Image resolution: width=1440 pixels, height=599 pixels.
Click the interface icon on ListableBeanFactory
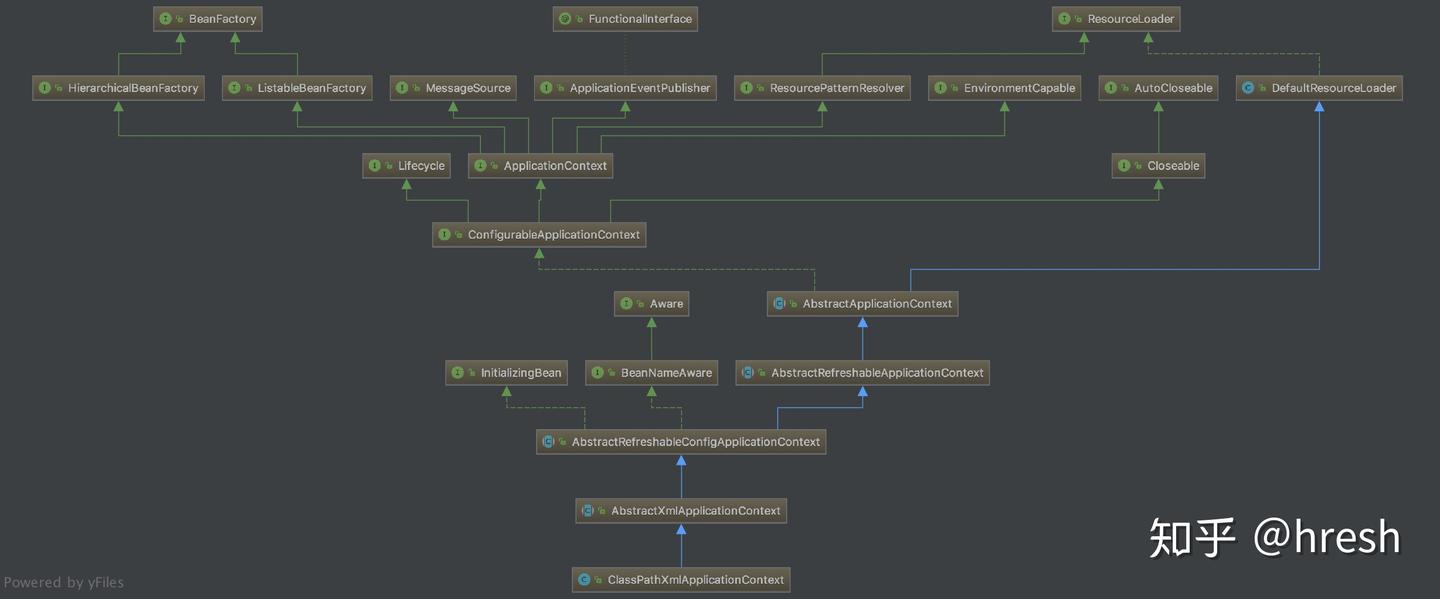235,88
